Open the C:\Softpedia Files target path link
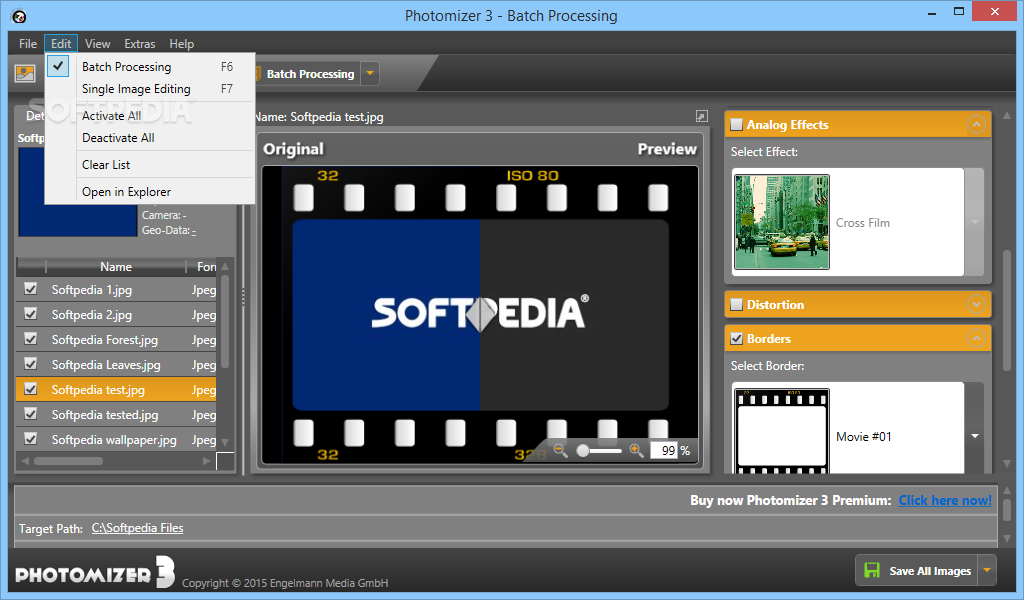1024x600 pixels. tap(137, 528)
